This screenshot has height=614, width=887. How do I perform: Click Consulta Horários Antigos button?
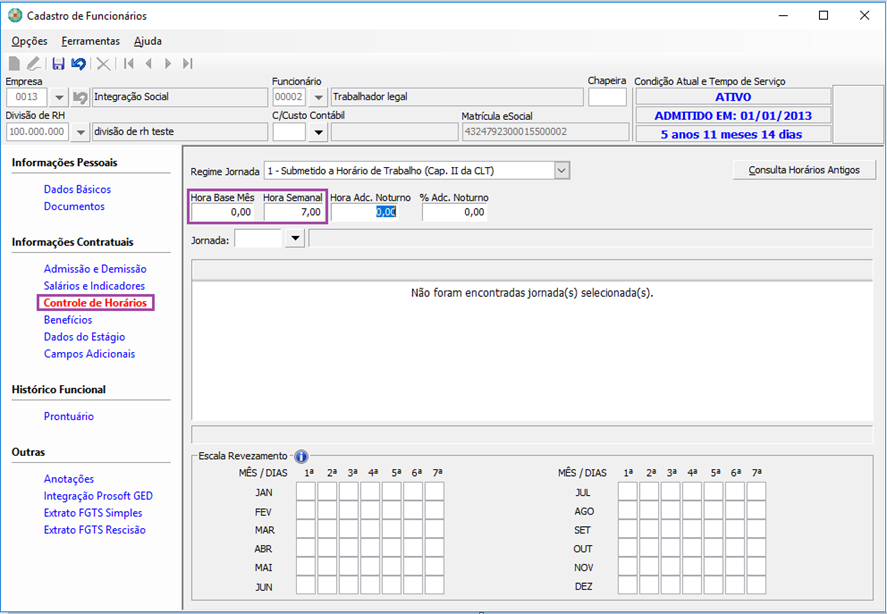(804, 170)
